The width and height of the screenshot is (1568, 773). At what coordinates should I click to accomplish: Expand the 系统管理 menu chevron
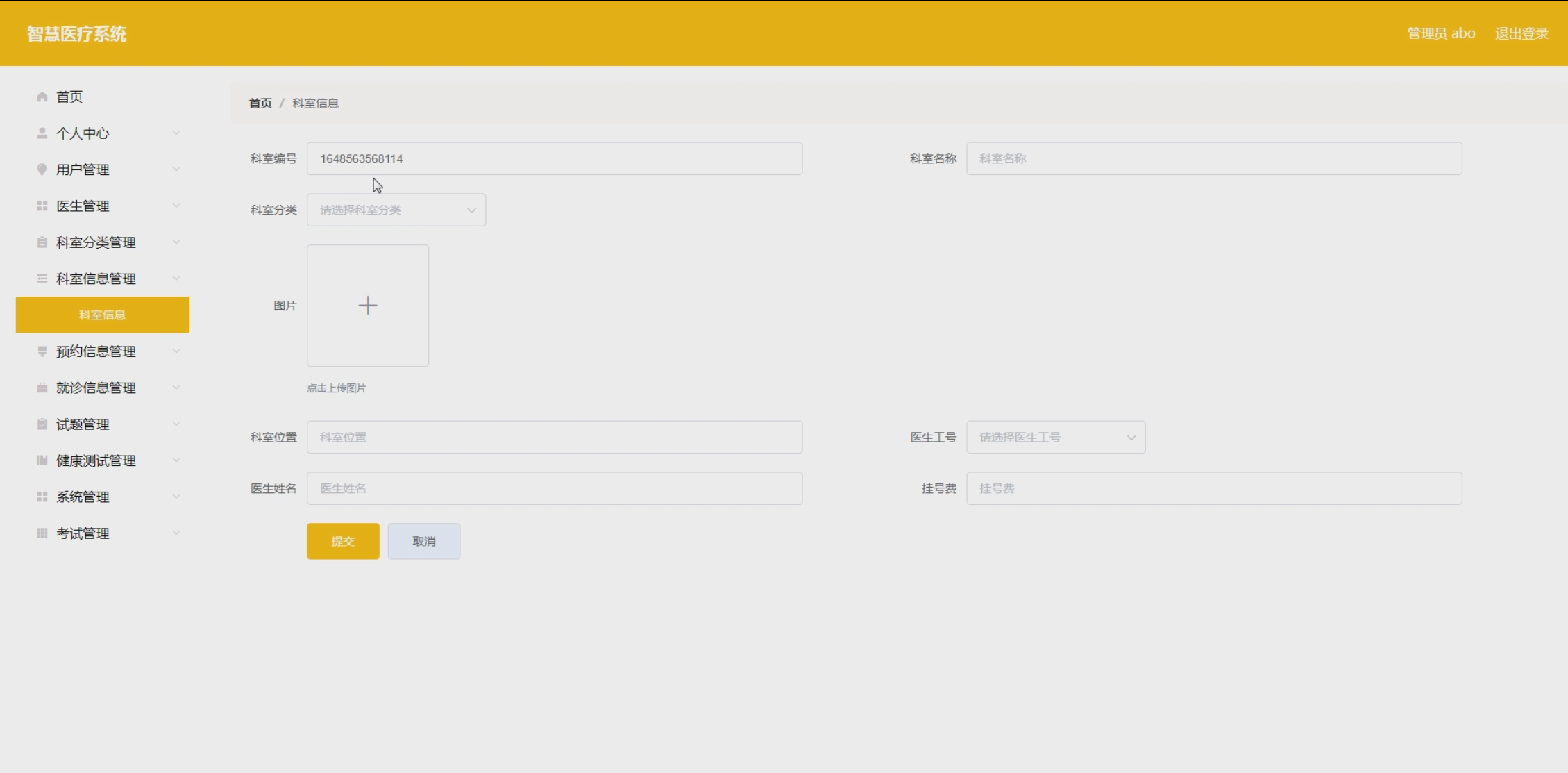(x=176, y=497)
